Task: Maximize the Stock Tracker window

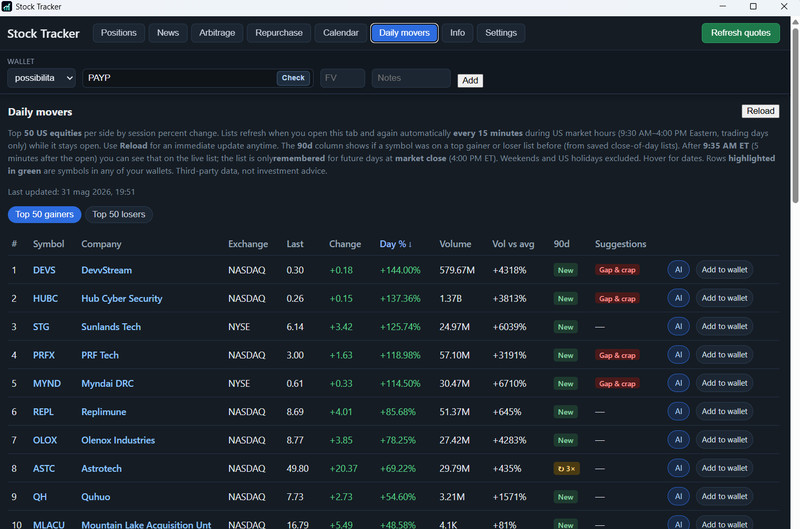Action: [x=753, y=7]
